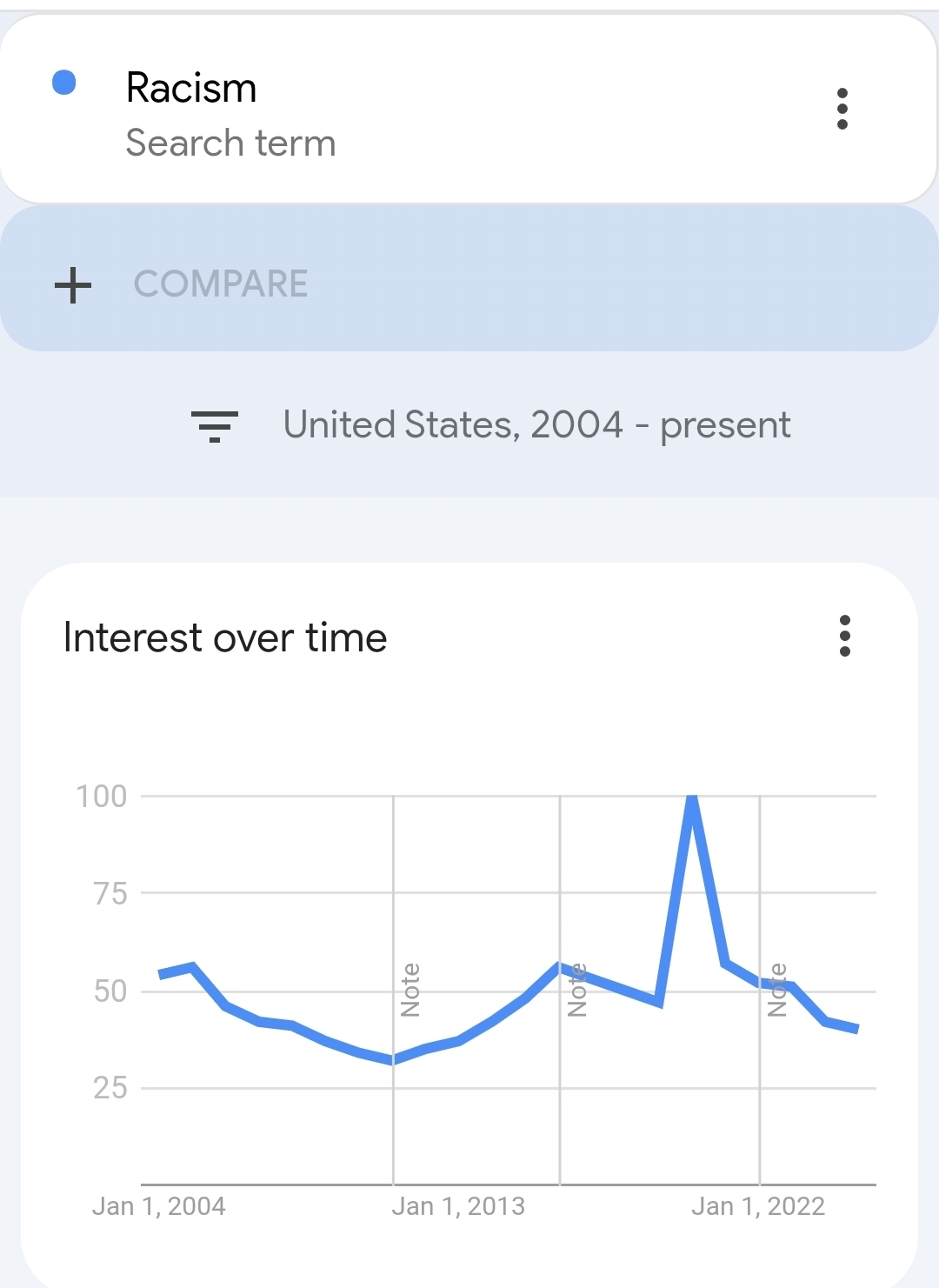The height and width of the screenshot is (1288, 939).
Task: Tap the final rightmost point of trend line
Action: click(857, 1029)
